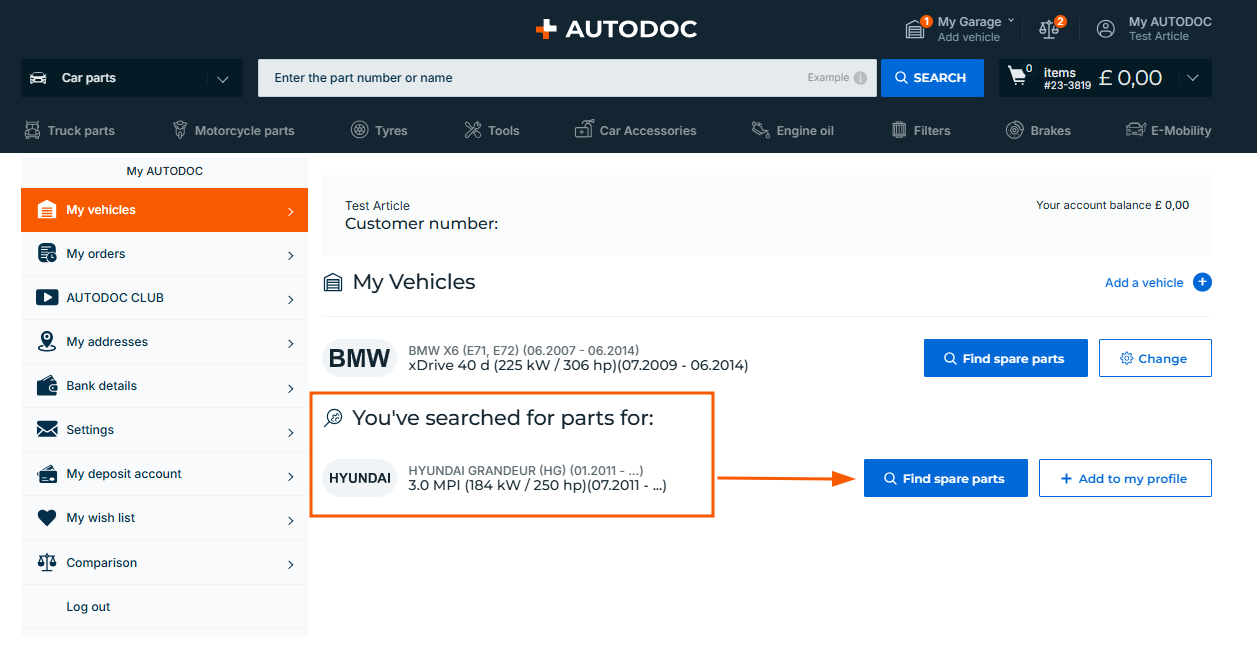Screen dimensions: 1257x670
Task: Click the blue plus icon to add vehicle
Action: tap(1202, 282)
